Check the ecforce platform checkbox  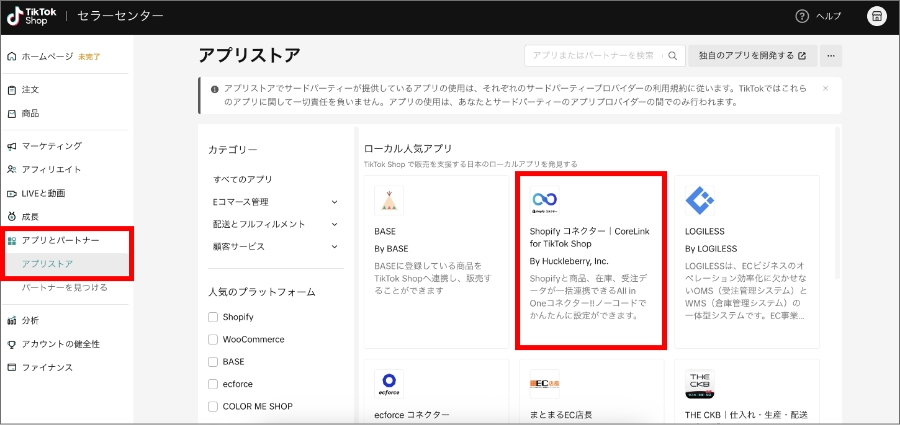pos(213,384)
